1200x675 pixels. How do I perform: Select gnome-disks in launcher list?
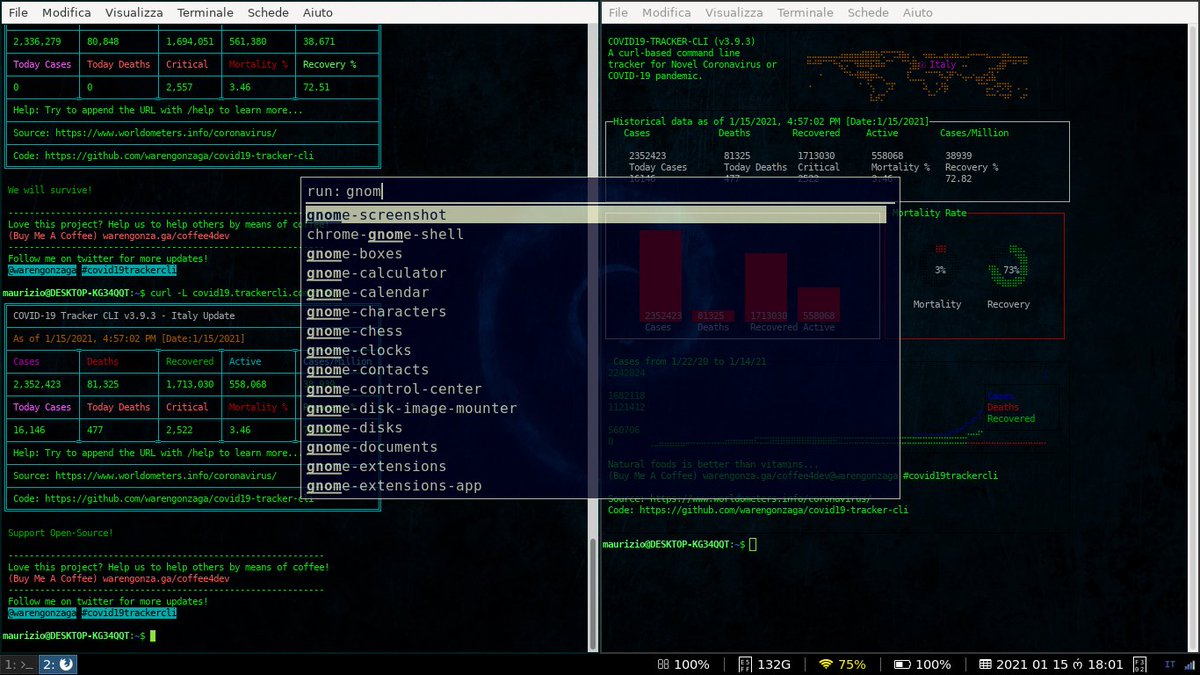tap(595, 428)
